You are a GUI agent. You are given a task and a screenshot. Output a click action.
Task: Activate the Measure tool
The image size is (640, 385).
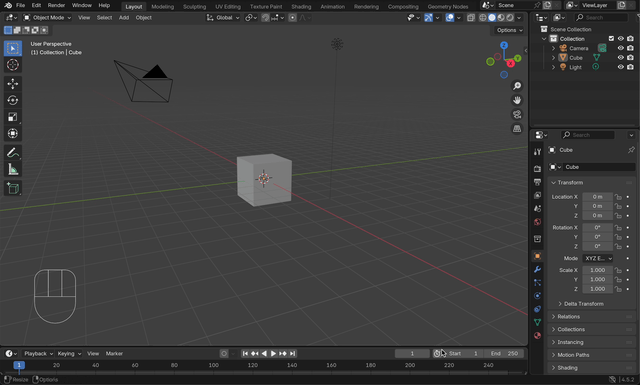click(13, 169)
